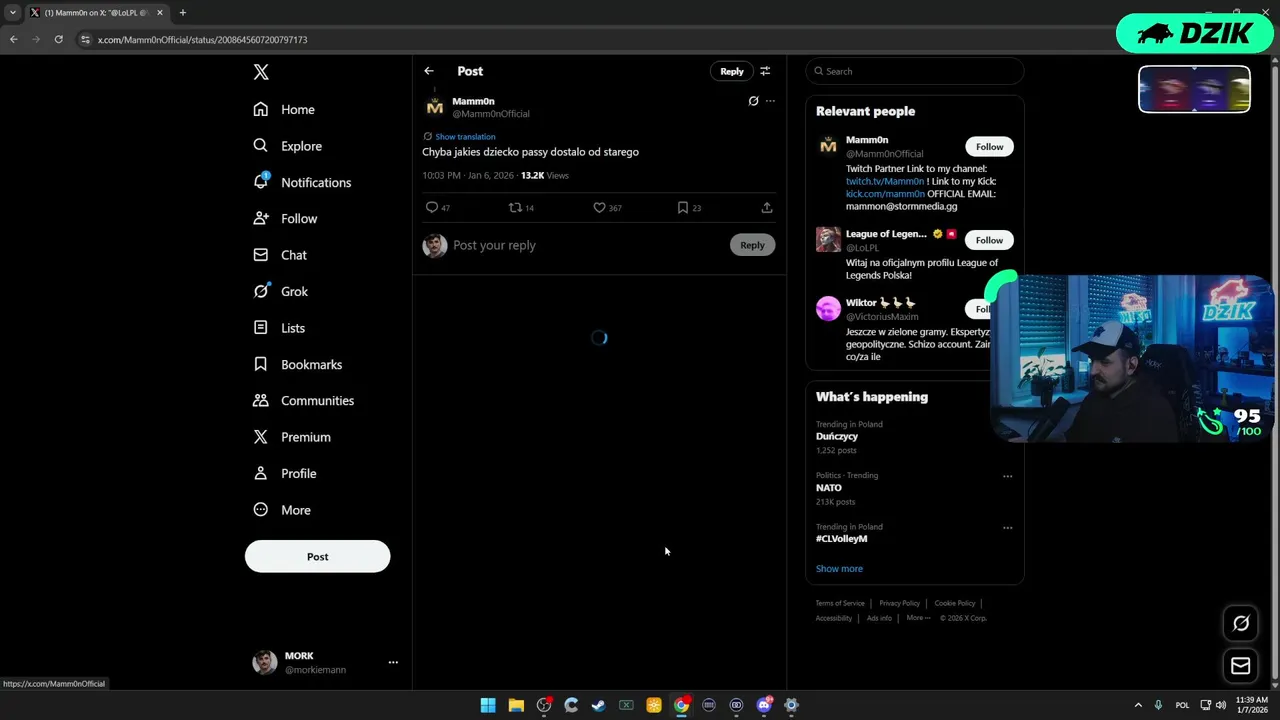The width and height of the screenshot is (1280, 720).
Task: Go back using Post header arrow
Action: click(429, 71)
